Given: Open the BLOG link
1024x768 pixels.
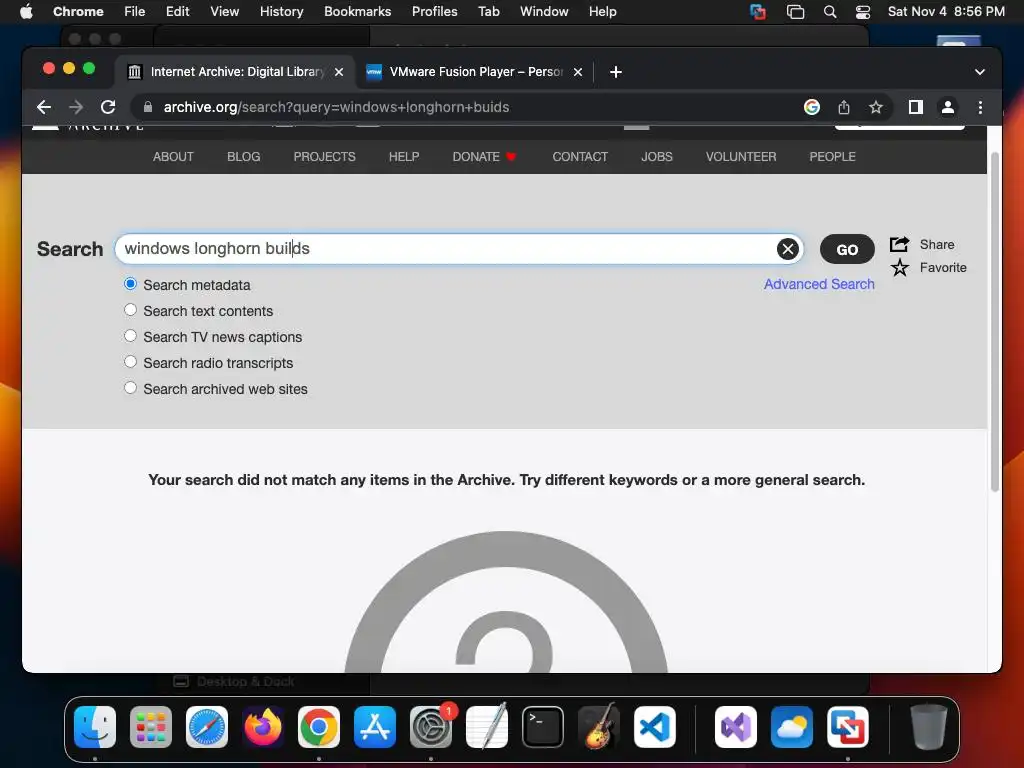Looking at the screenshot, I should (x=244, y=157).
